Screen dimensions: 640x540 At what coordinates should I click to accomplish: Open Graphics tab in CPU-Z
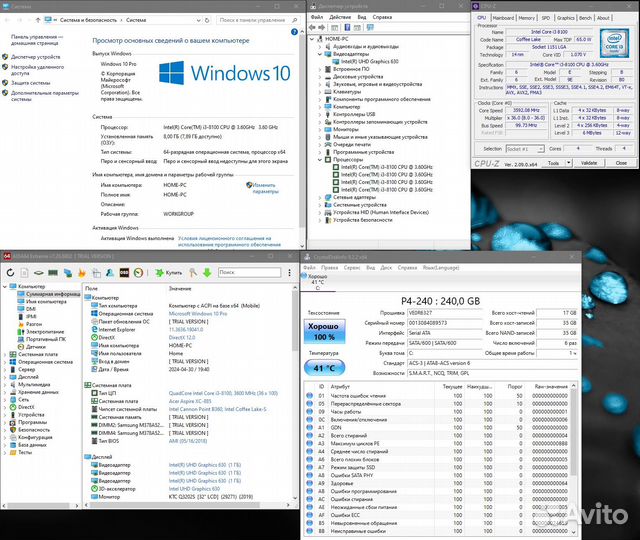click(x=565, y=18)
